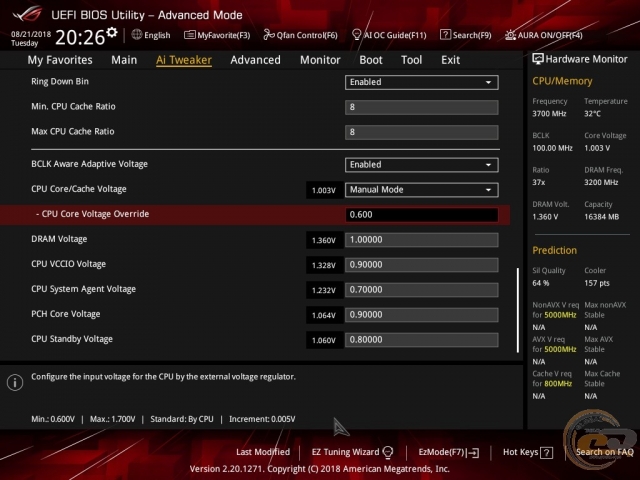640x480 pixels.
Task: Open BCLK Aware Adaptive Voltage dropdown
Action: tap(422, 165)
